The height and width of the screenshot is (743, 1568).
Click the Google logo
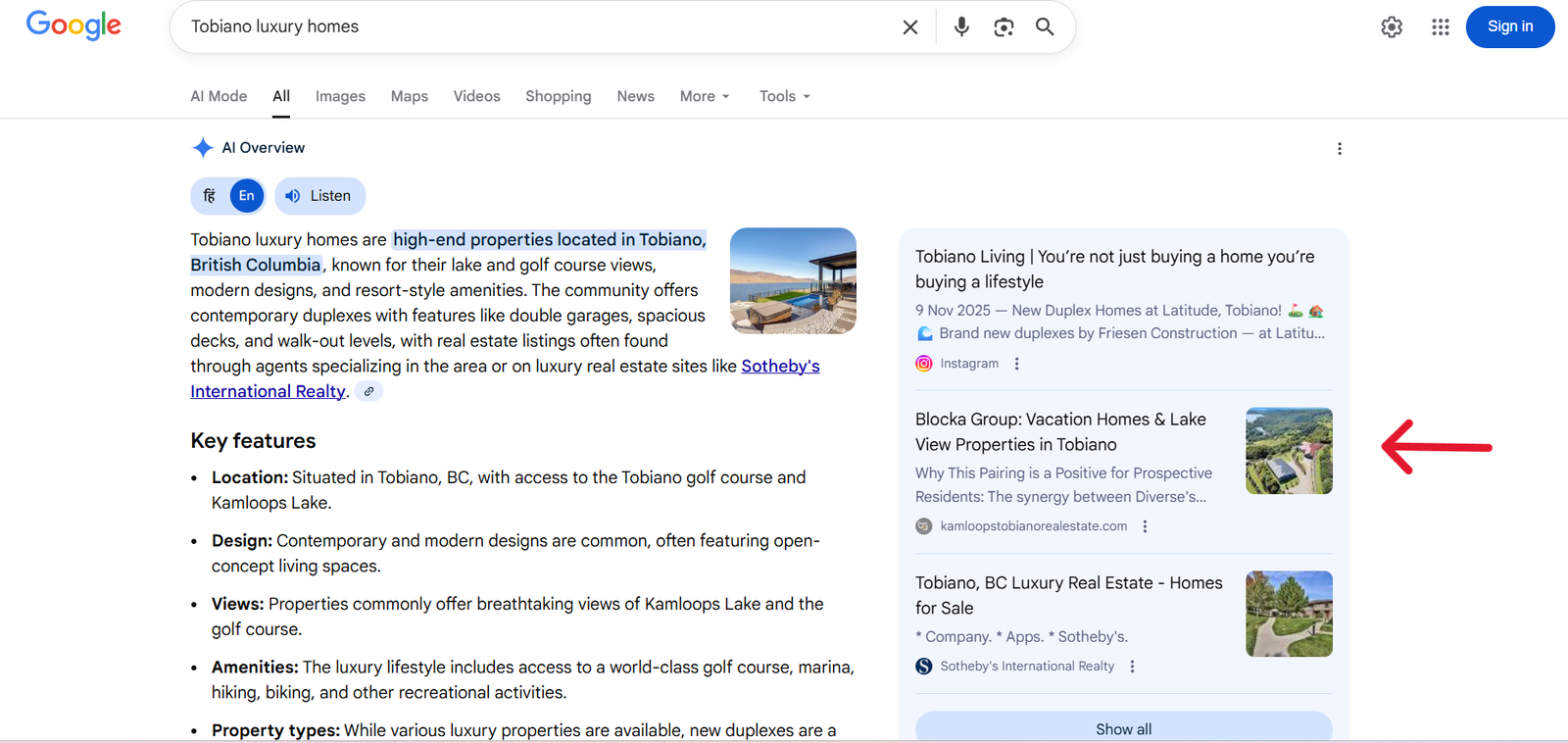point(73,25)
